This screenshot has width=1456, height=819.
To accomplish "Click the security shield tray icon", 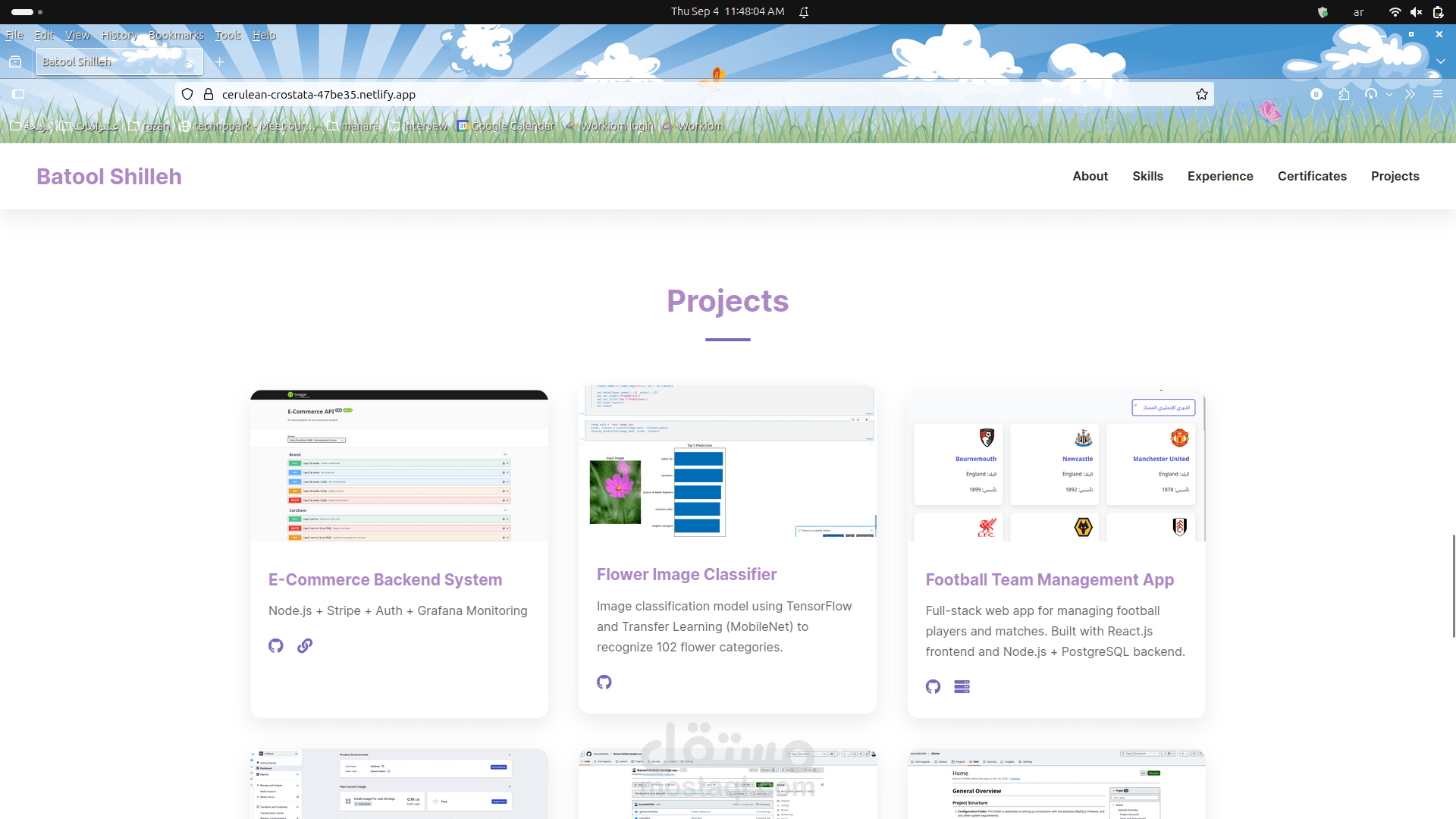I will point(1323,11).
